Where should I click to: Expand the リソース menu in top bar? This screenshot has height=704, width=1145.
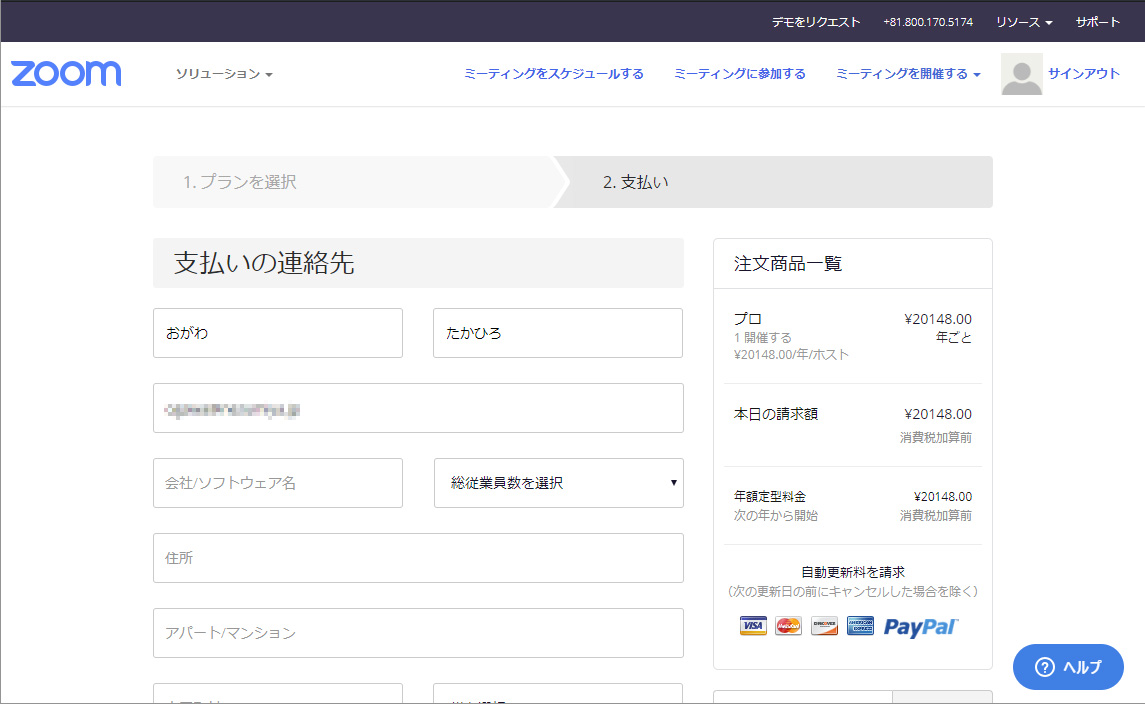[x=1023, y=22]
